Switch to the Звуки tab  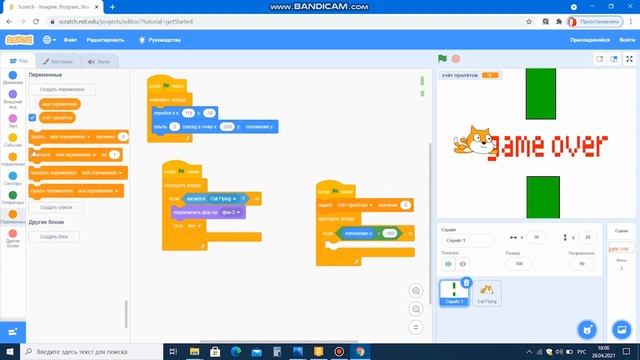[99, 61]
